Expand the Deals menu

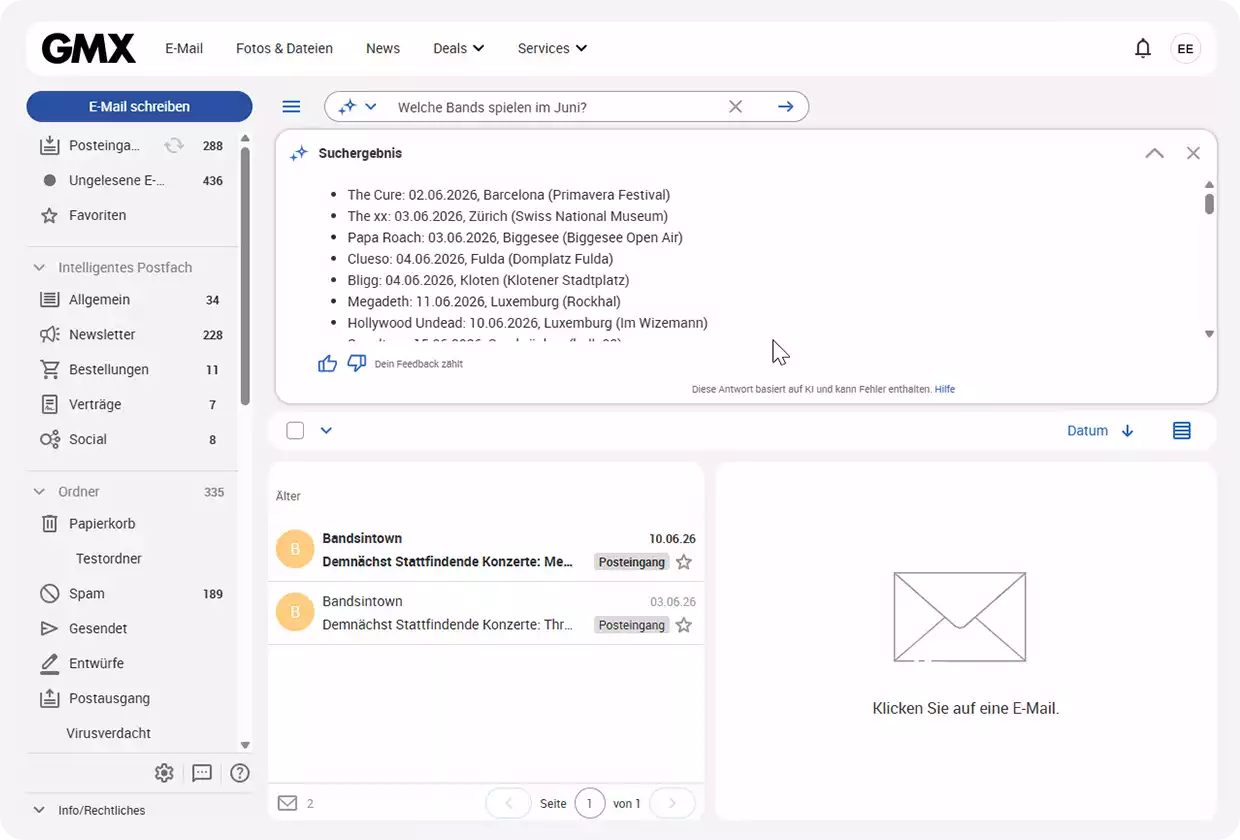[x=459, y=48]
